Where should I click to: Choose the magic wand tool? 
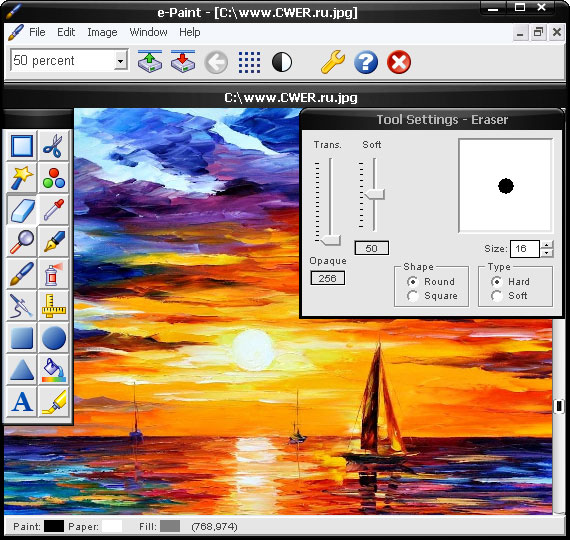click(x=22, y=178)
